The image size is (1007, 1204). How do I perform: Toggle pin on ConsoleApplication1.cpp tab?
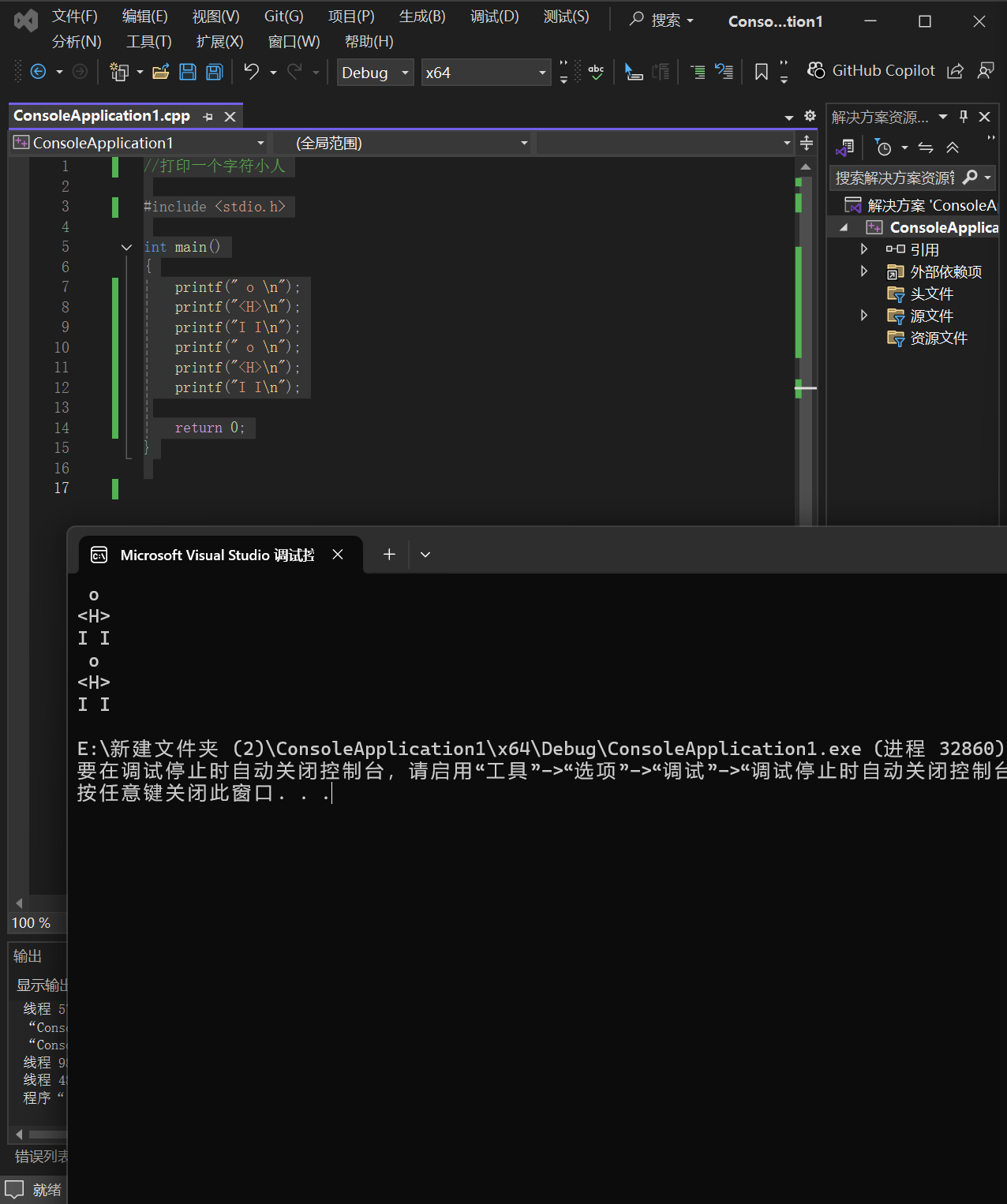(x=208, y=117)
